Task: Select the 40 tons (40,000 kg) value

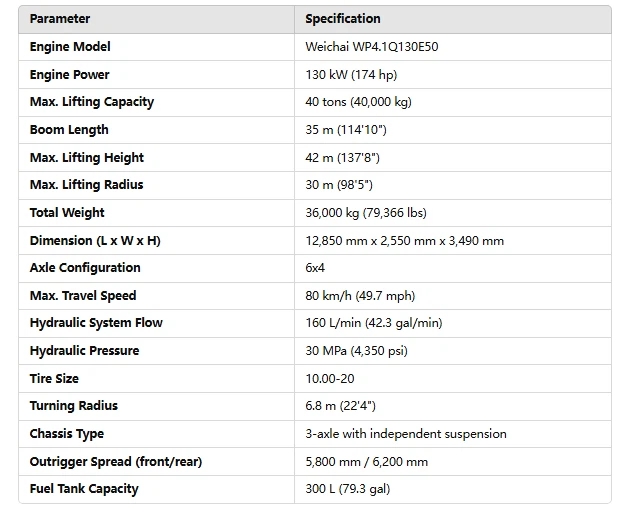Action: (358, 102)
